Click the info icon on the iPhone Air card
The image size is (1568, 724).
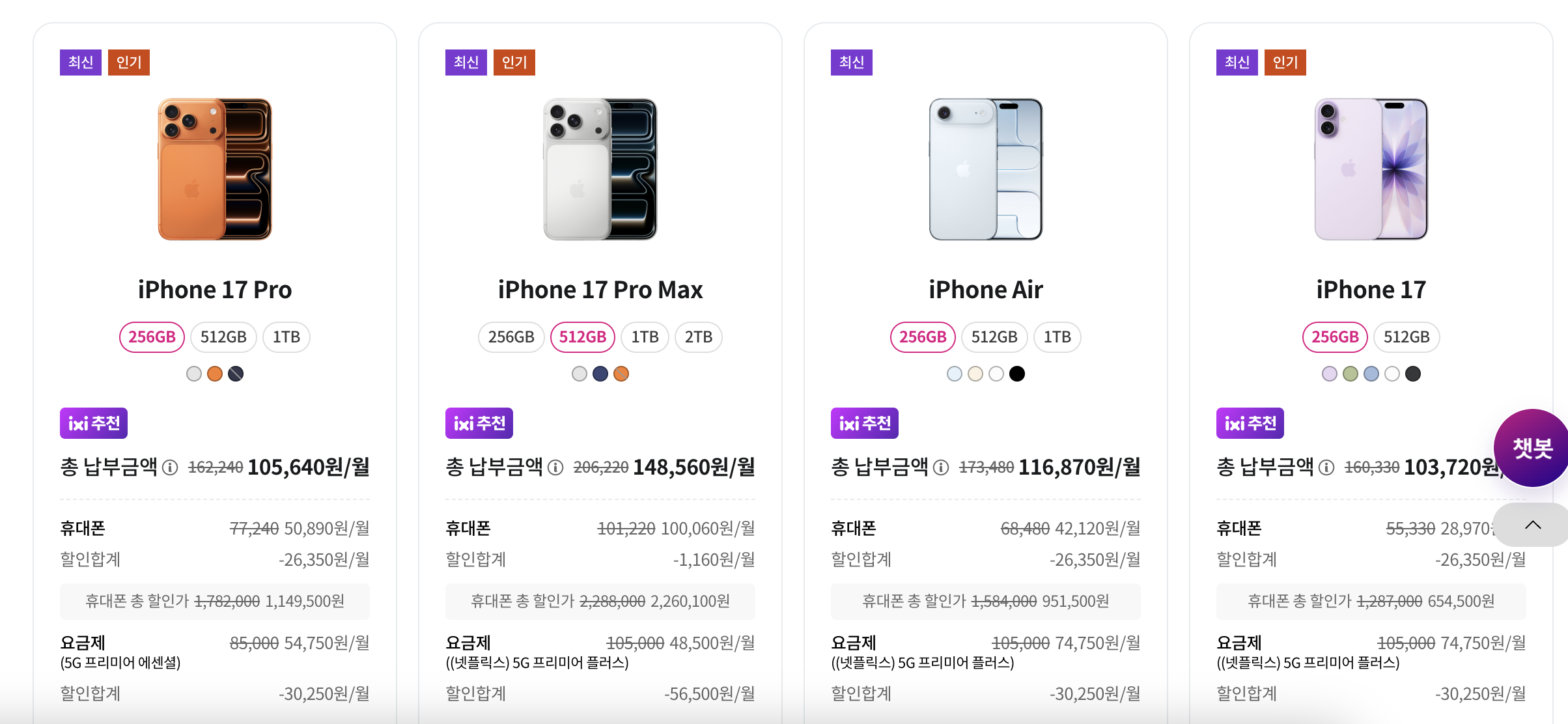click(x=940, y=468)
